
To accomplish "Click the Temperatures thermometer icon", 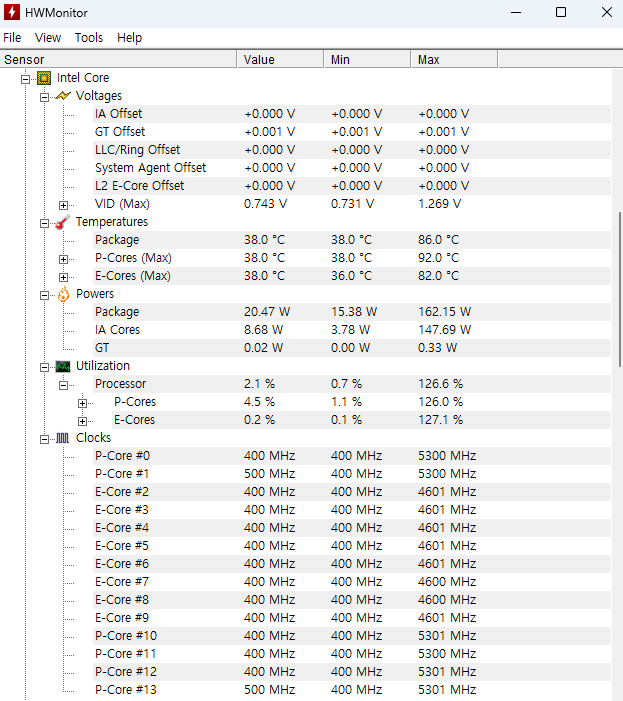I will [x=63, y=222].
